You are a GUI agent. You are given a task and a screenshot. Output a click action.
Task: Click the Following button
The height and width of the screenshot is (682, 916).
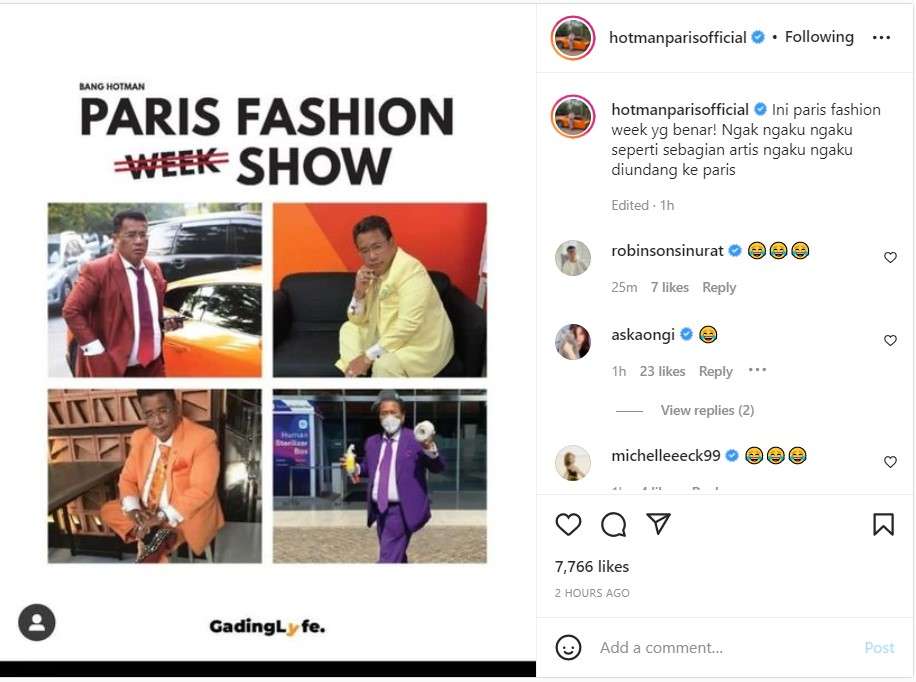[819, 37]
